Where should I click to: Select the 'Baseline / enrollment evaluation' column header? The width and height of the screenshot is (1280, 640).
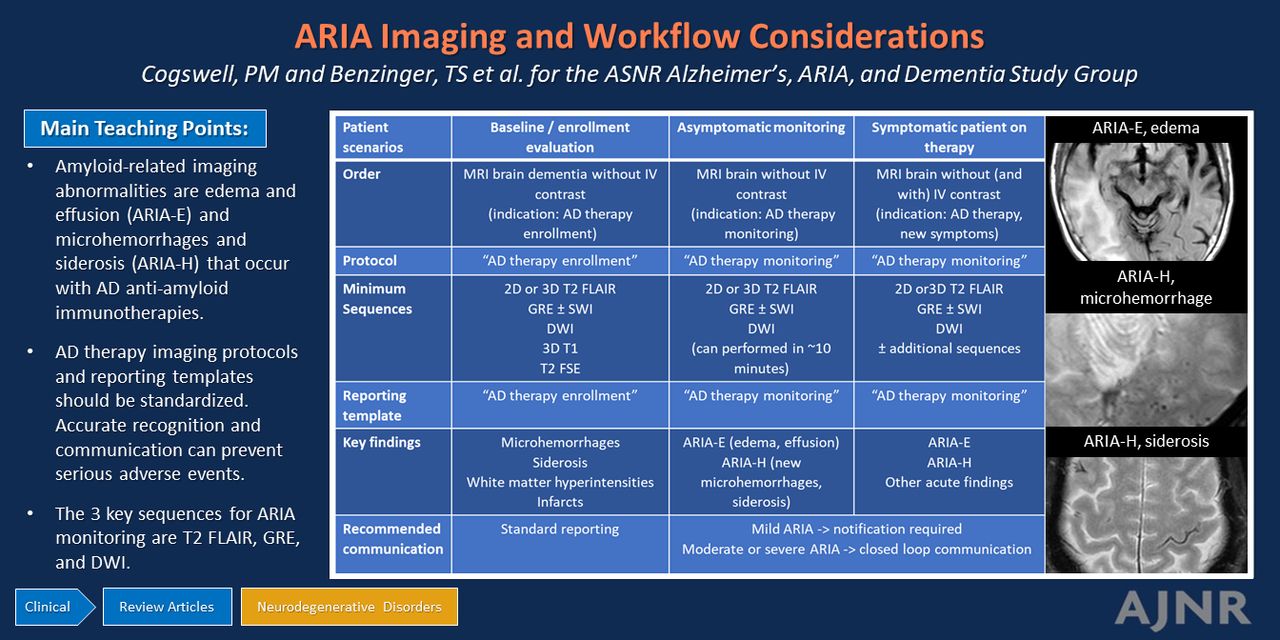[x=560, y=137]
